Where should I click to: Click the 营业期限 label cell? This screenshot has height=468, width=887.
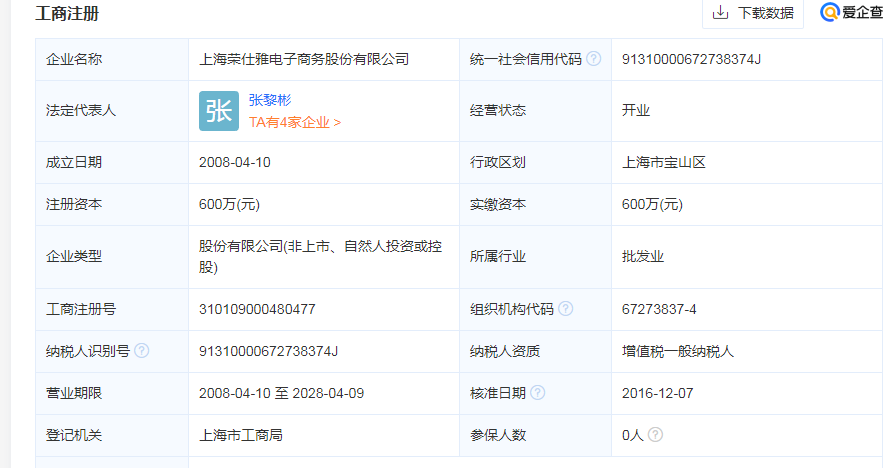click(x=112, y=393)
